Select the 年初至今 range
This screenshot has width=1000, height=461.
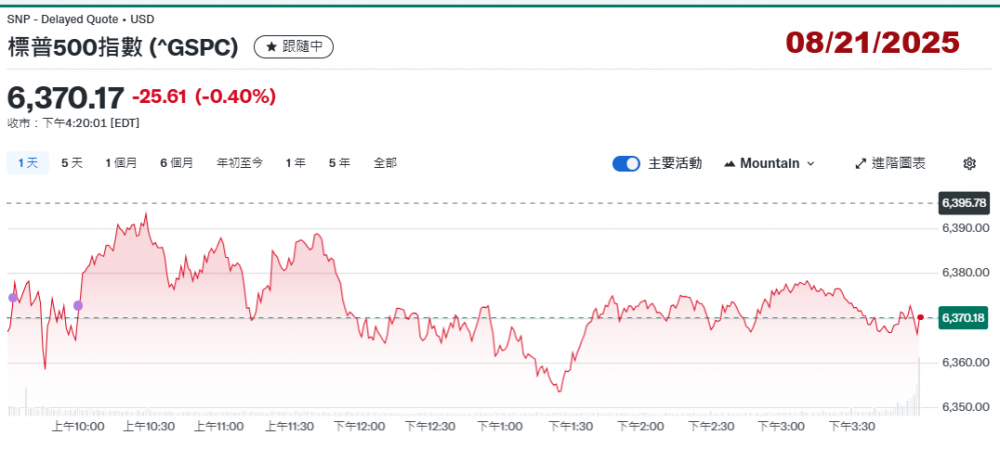pyautogui.click(x=240, y=162)
